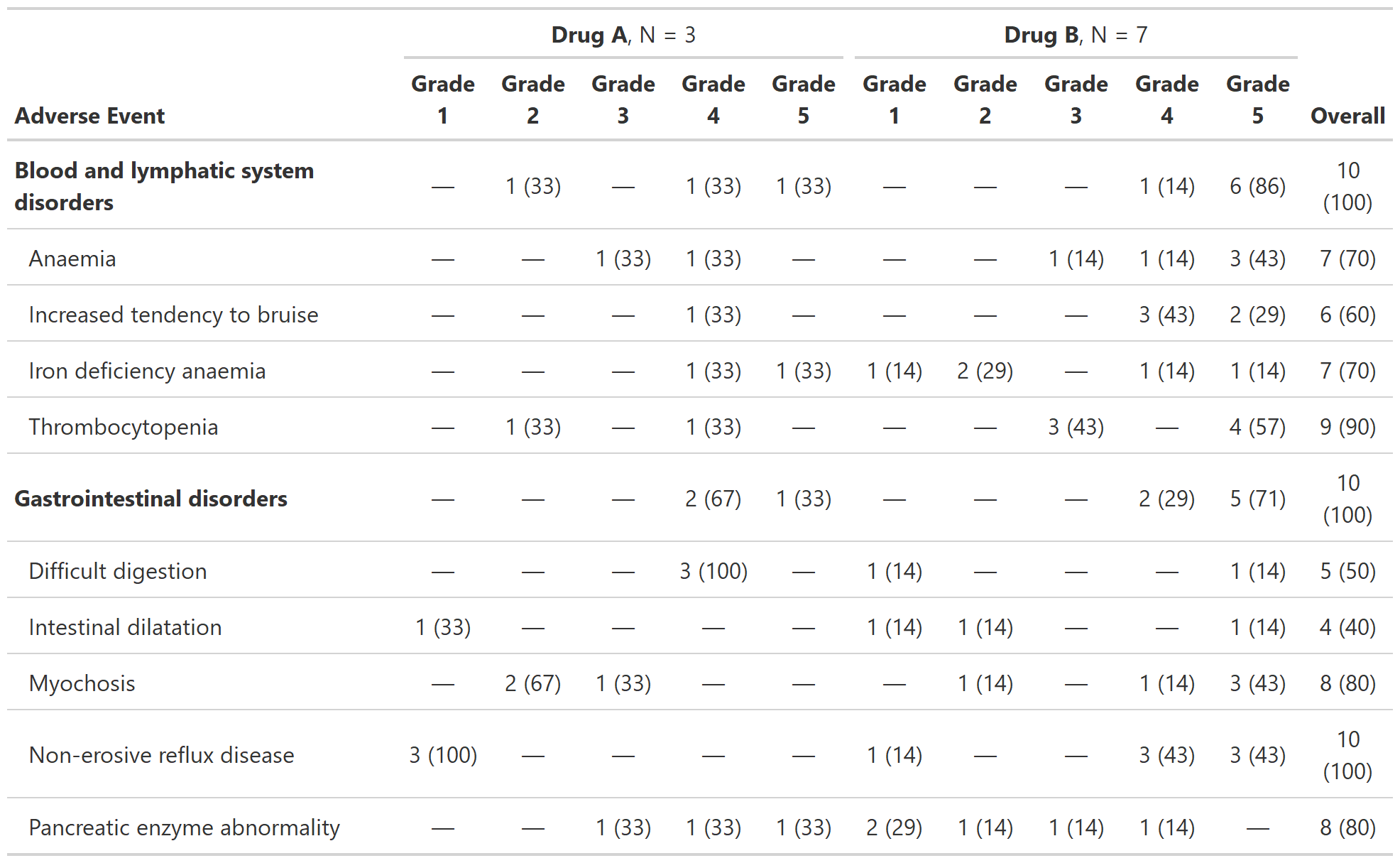Viewport: 1400px width, 863px height.
Task: Select the Intestinal dilatation row label
Action: coord(125,627)
